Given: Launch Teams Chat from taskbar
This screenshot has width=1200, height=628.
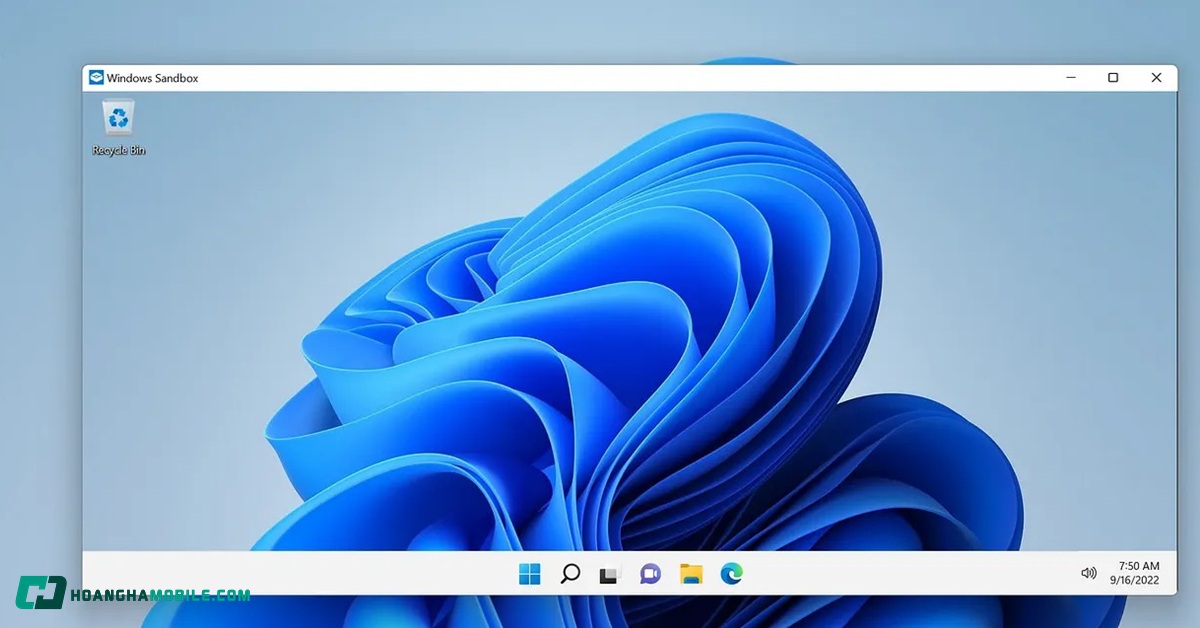Looking at the screenshot, I should [x=651, y=574].
